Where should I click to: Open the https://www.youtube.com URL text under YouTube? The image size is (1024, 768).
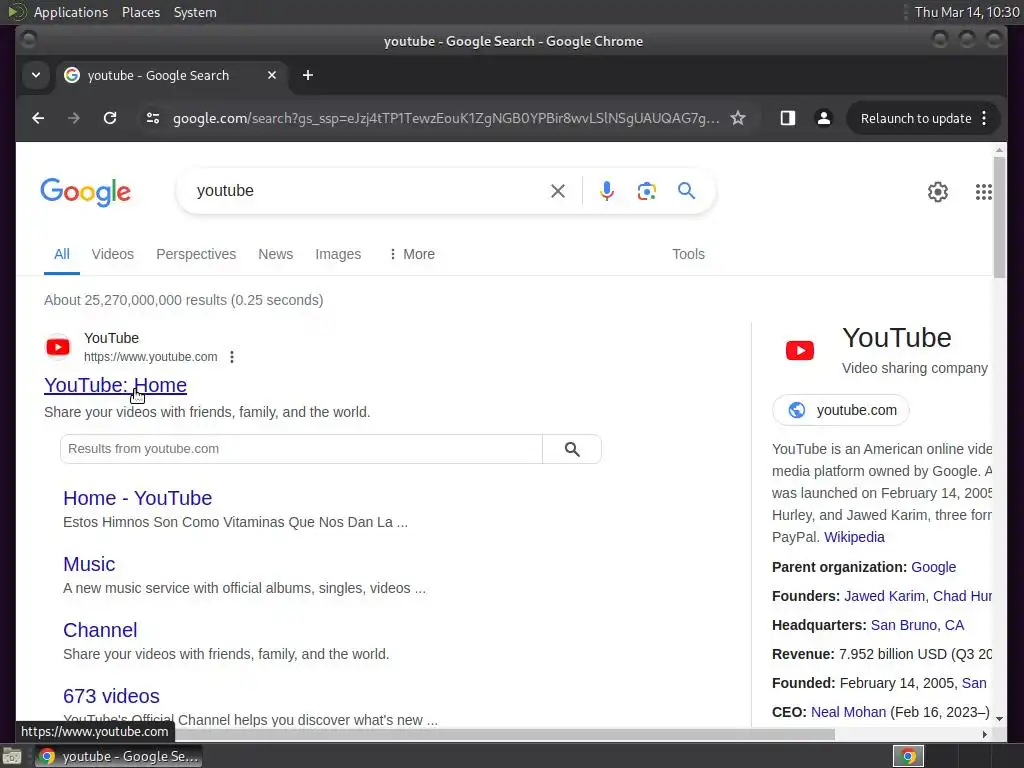[x=150, y=357]
